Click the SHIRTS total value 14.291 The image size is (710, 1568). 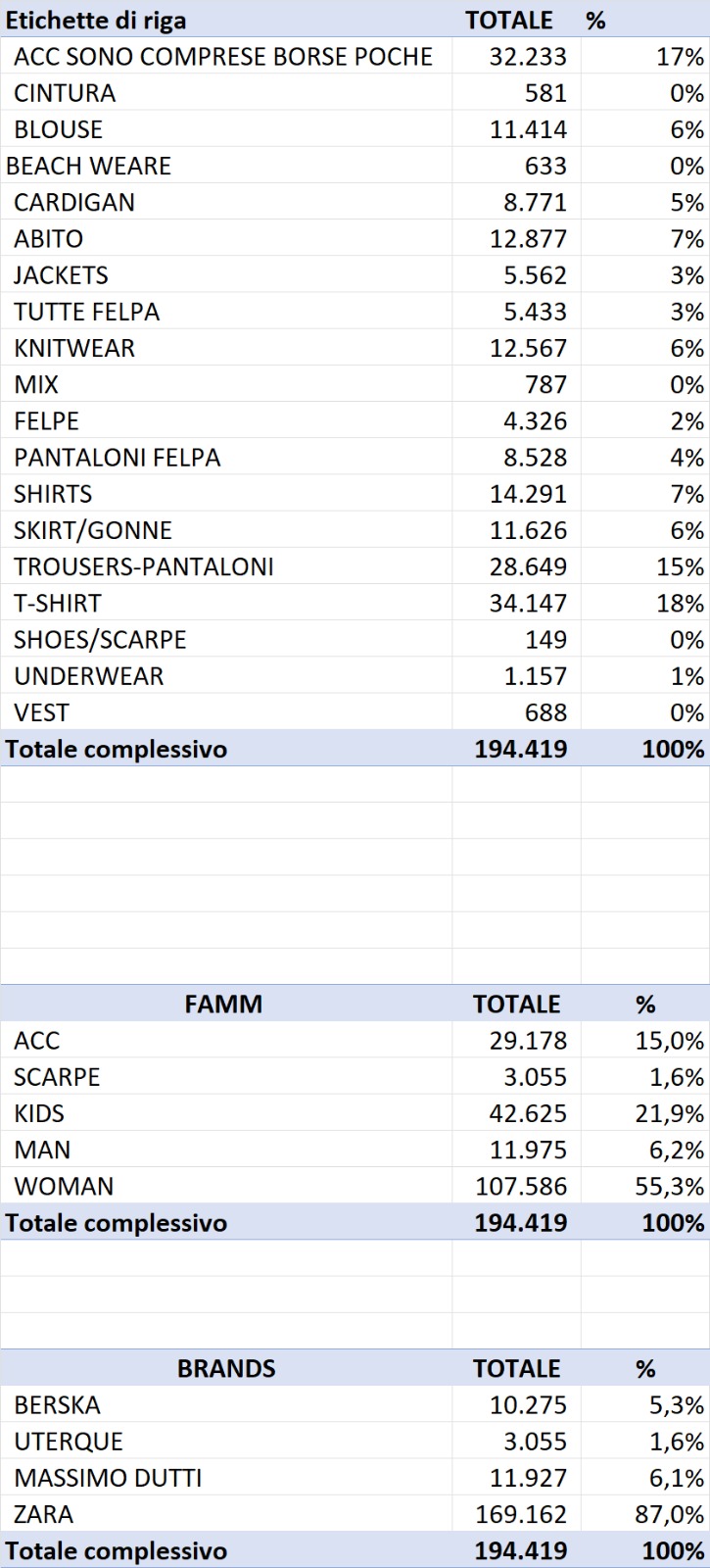[528, 494]
